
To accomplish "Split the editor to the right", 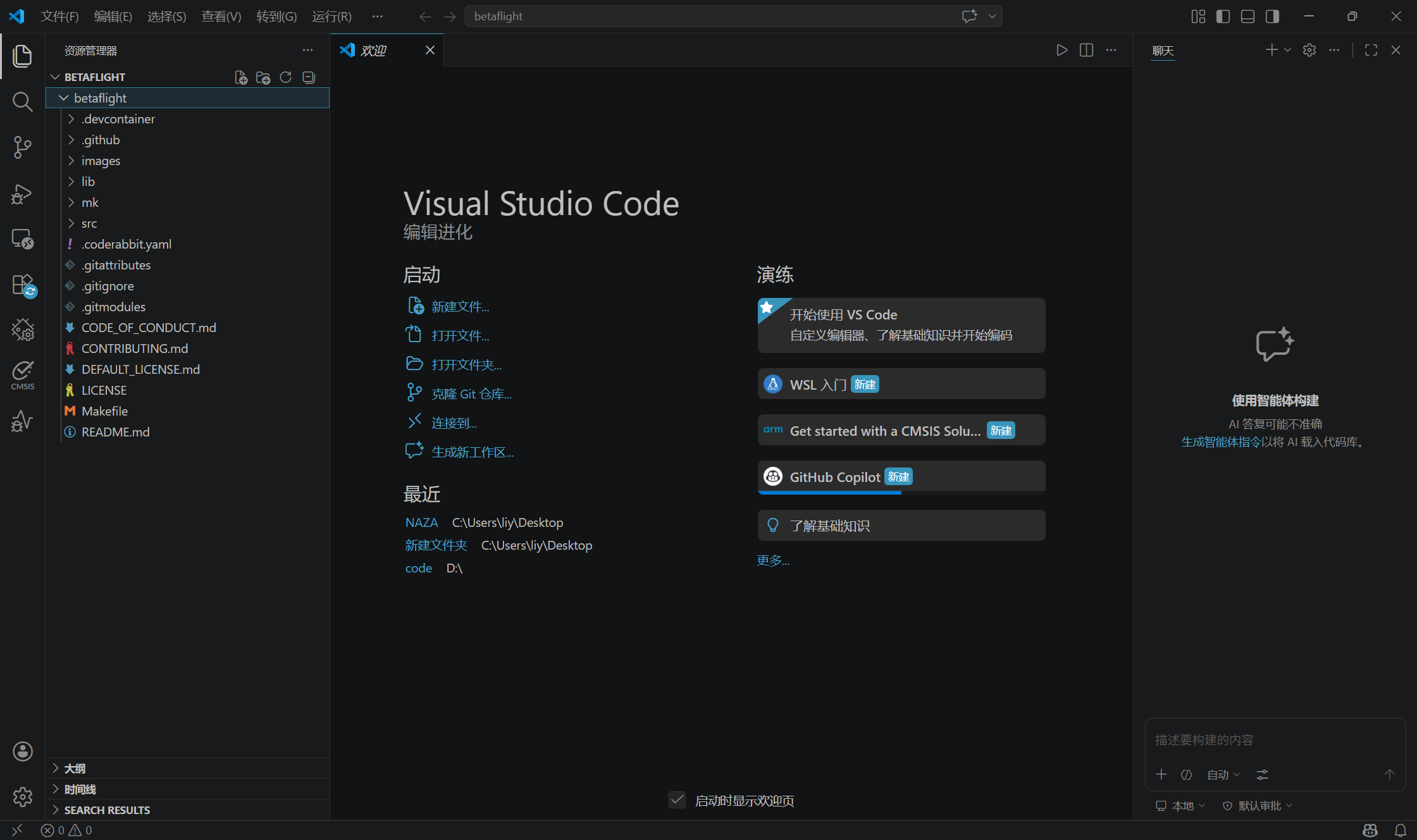I will (1086, 50).
